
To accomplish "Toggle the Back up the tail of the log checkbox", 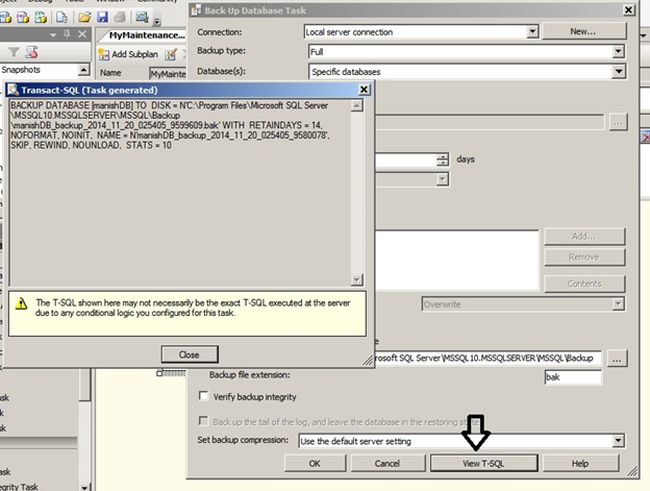I will (204, 421).
